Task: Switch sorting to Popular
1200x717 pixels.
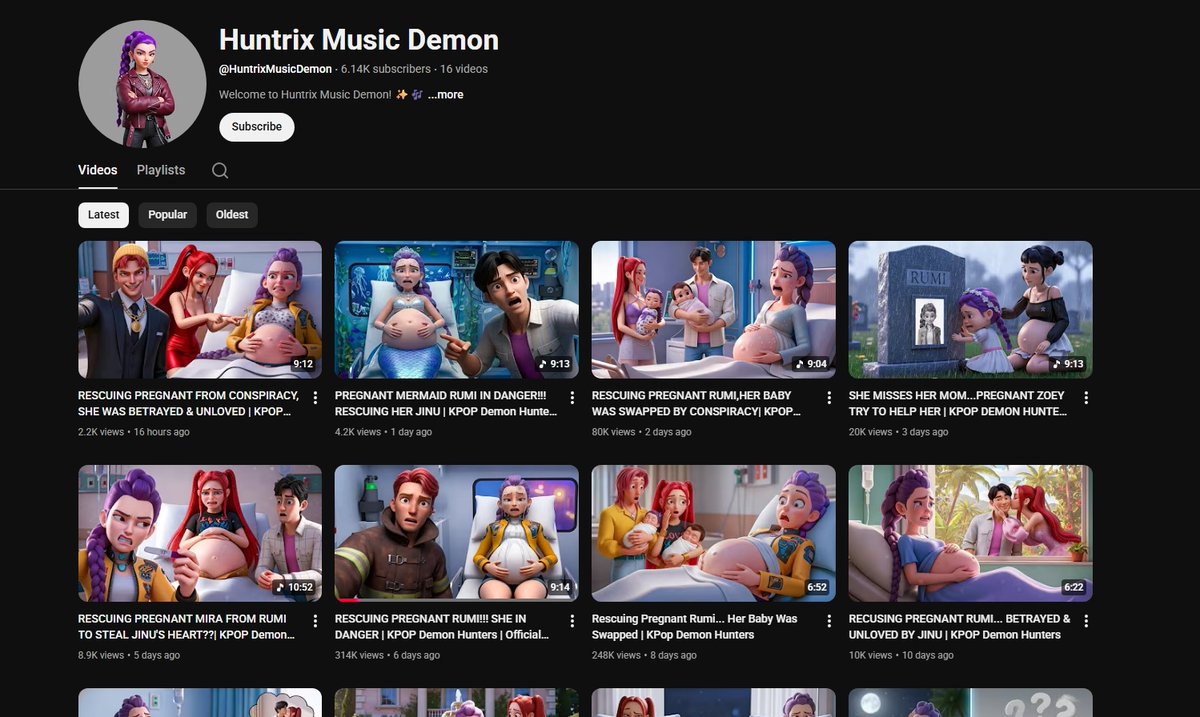Action: (x=167, y=214)
